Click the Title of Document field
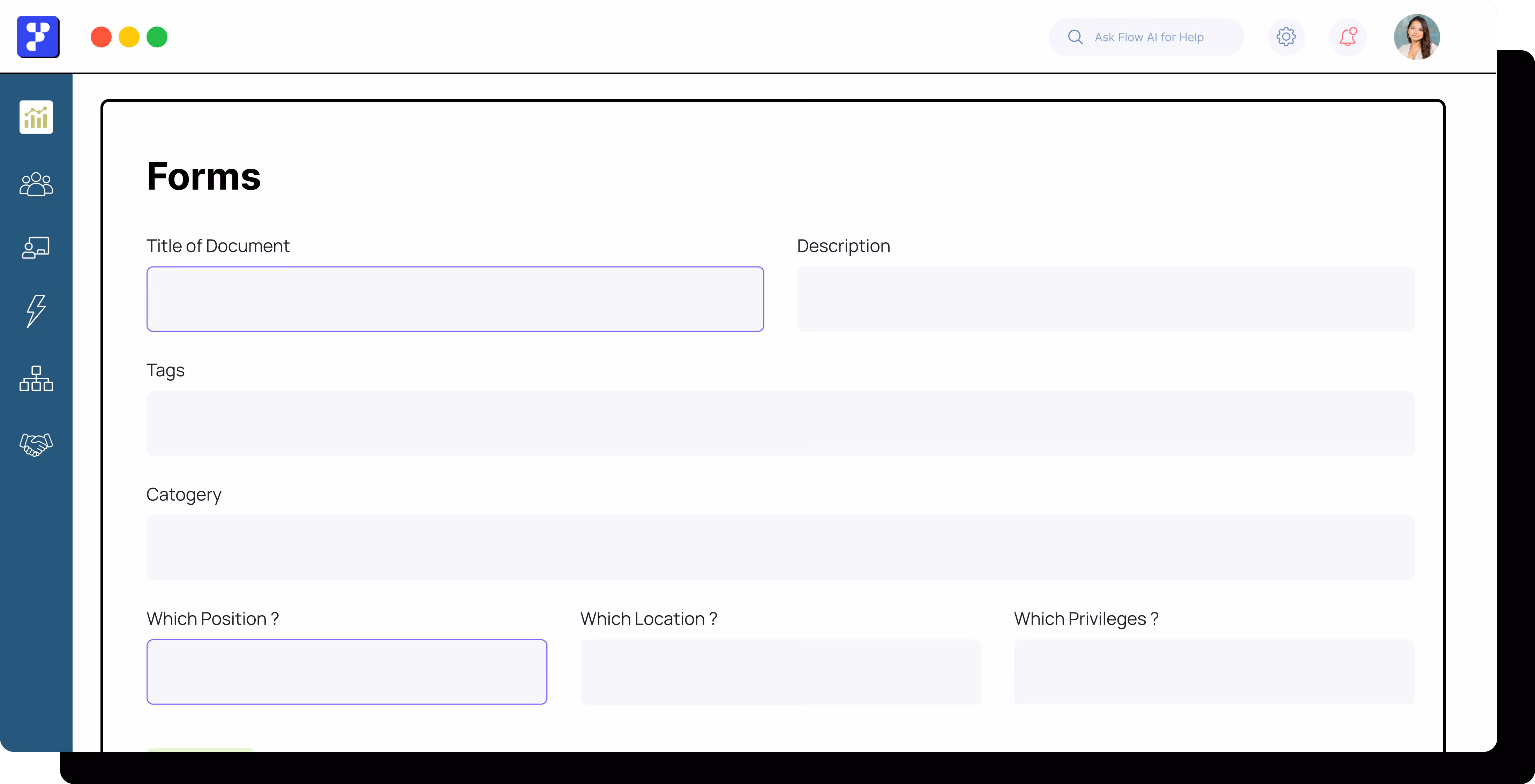 pos(455,299)
